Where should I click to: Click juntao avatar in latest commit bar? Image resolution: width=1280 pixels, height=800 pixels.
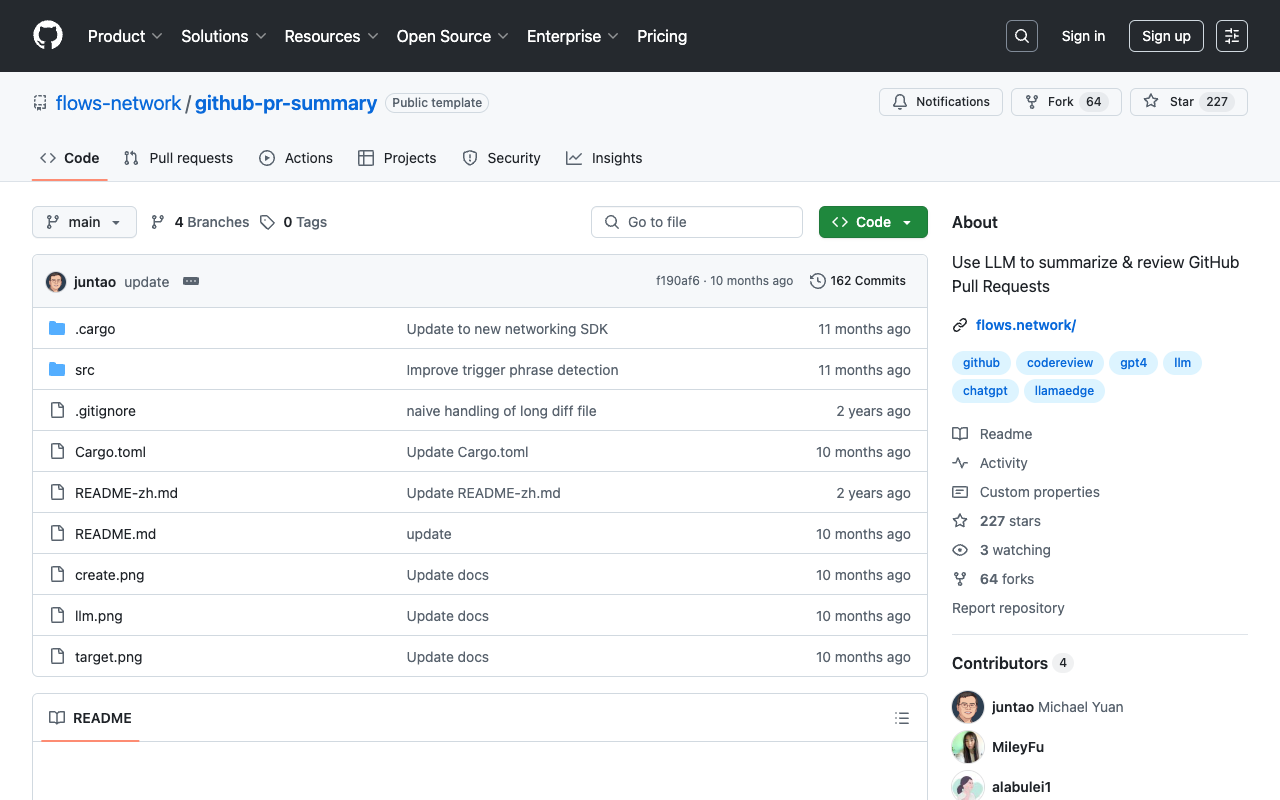[x=56, y=282]
